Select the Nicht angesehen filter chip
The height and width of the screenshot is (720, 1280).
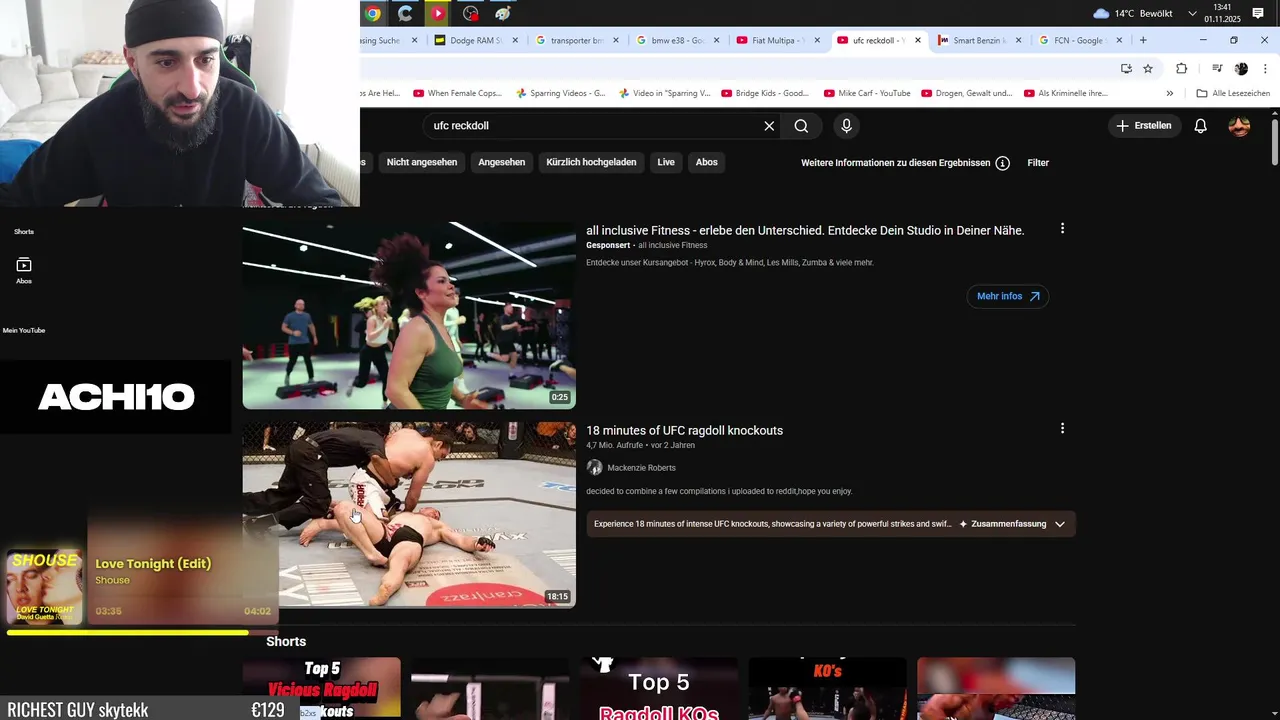pos(422,162)
